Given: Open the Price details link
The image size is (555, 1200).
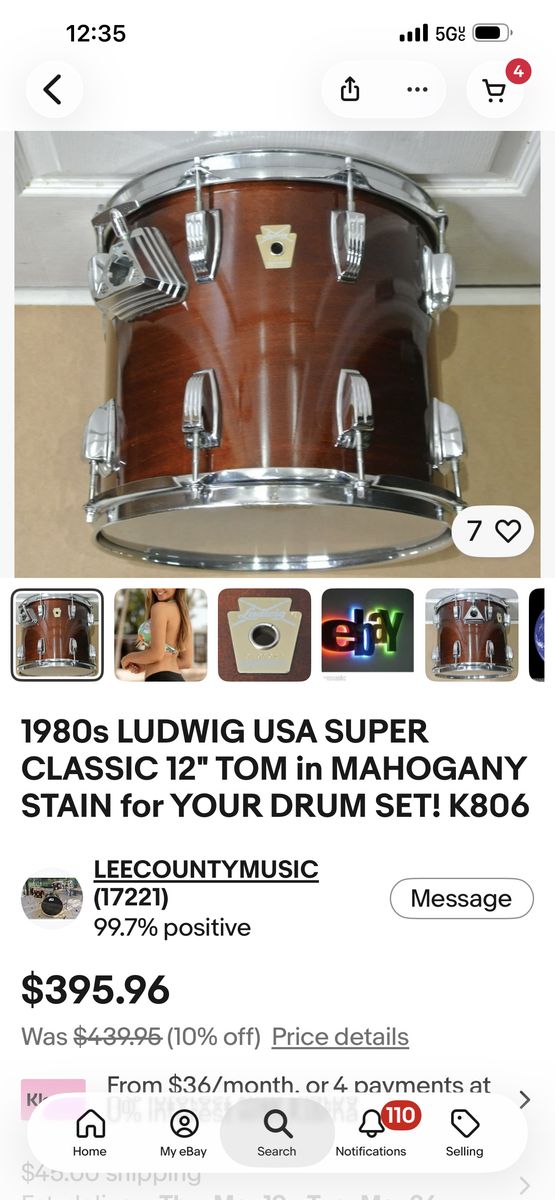Looking at the screenshot, I should click(x=340, y=1037).
